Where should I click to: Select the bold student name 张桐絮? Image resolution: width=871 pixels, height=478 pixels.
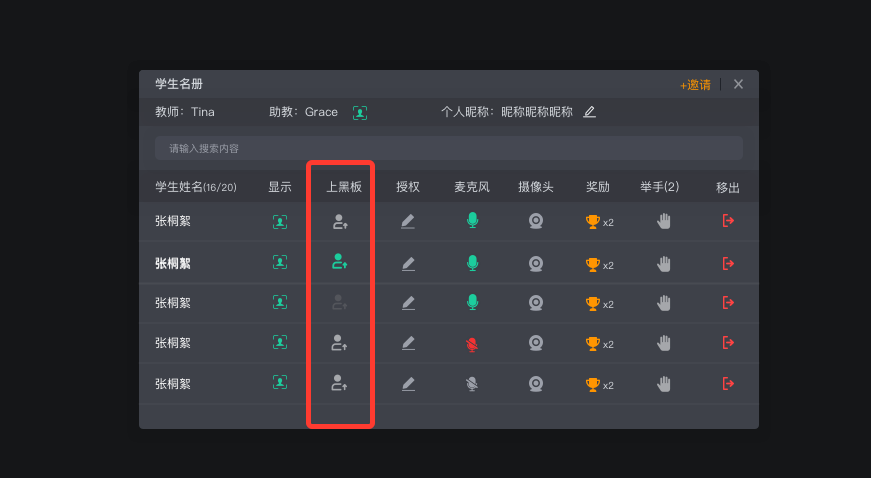[173, 263]
